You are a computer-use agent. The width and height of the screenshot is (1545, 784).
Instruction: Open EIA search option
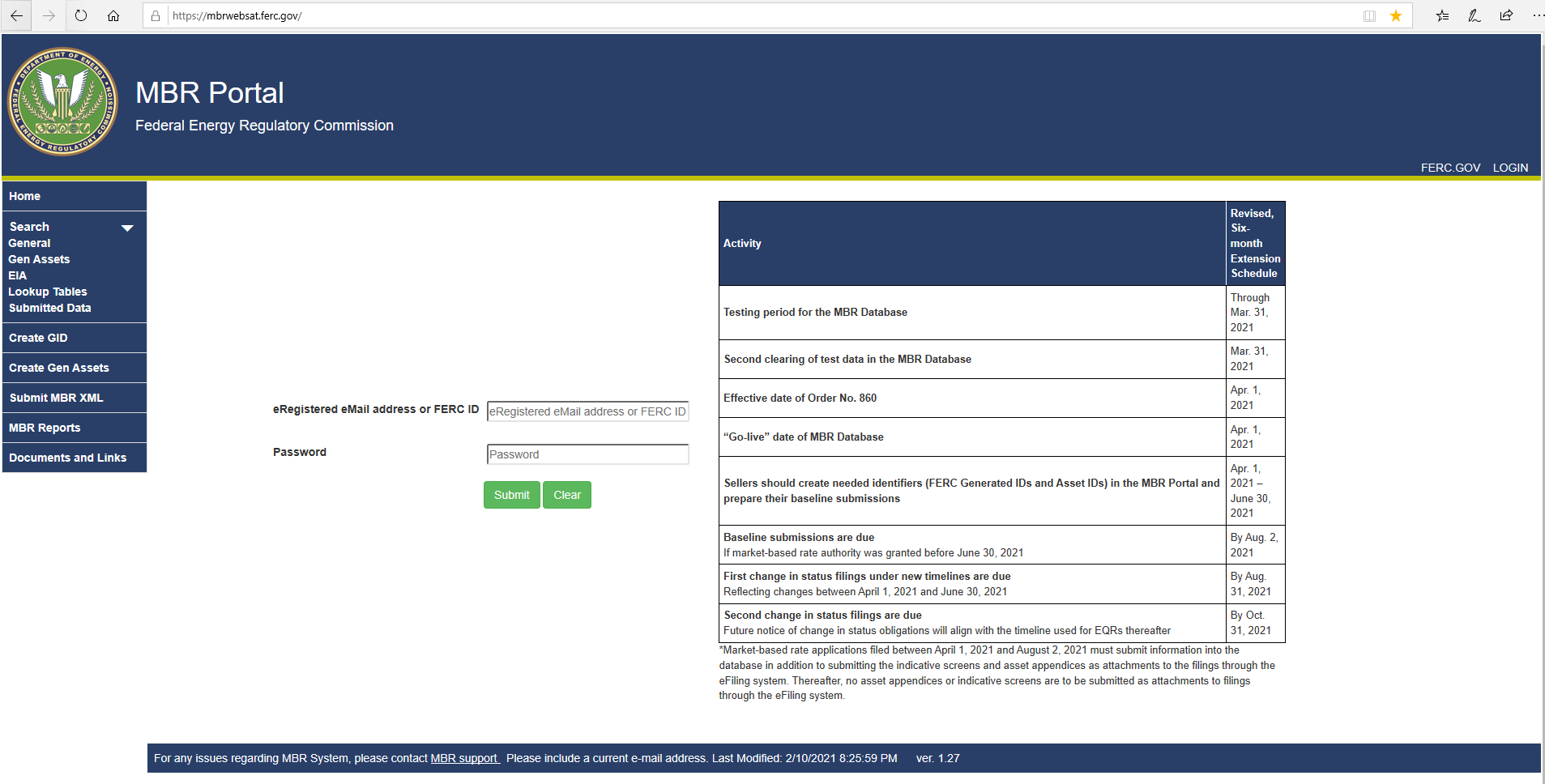(17, 275)
